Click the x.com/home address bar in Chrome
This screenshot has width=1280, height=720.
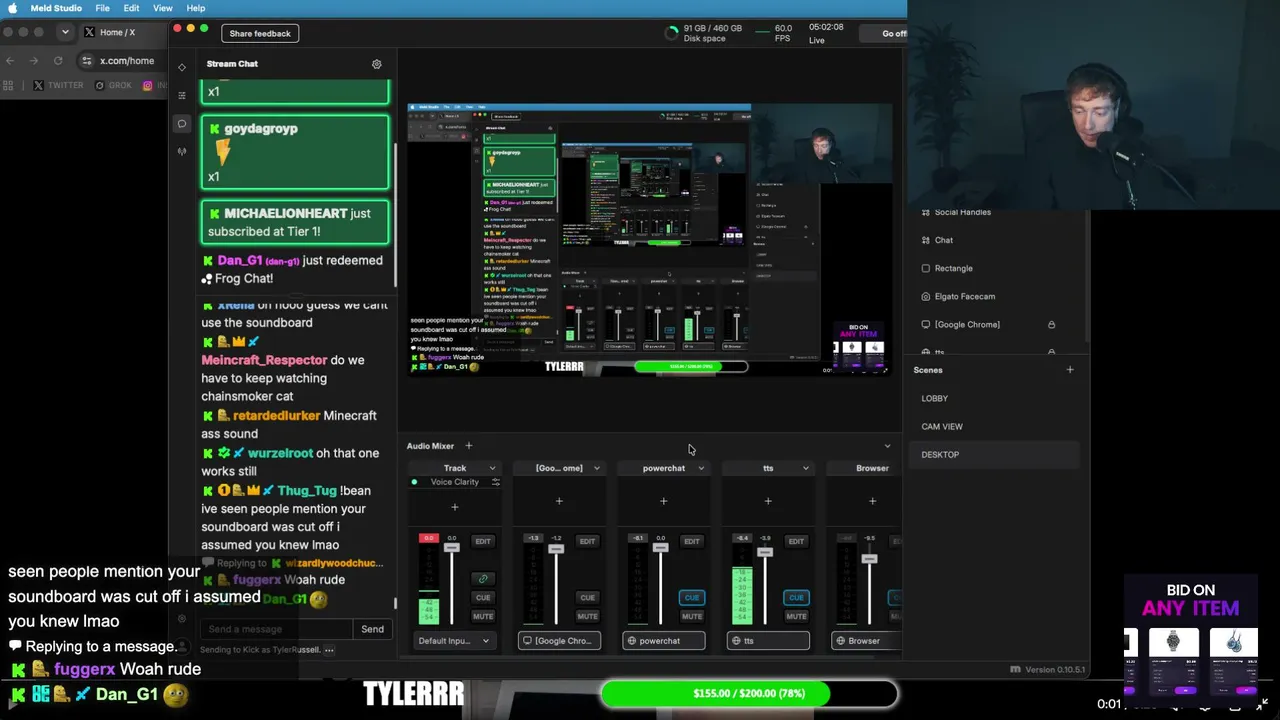click(126, 61)
